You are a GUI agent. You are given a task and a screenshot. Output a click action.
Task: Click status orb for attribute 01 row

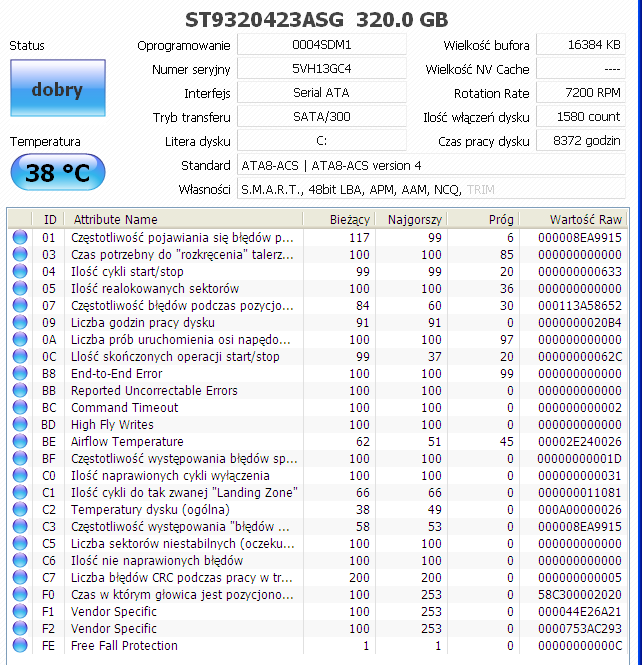tap(20, 237)
